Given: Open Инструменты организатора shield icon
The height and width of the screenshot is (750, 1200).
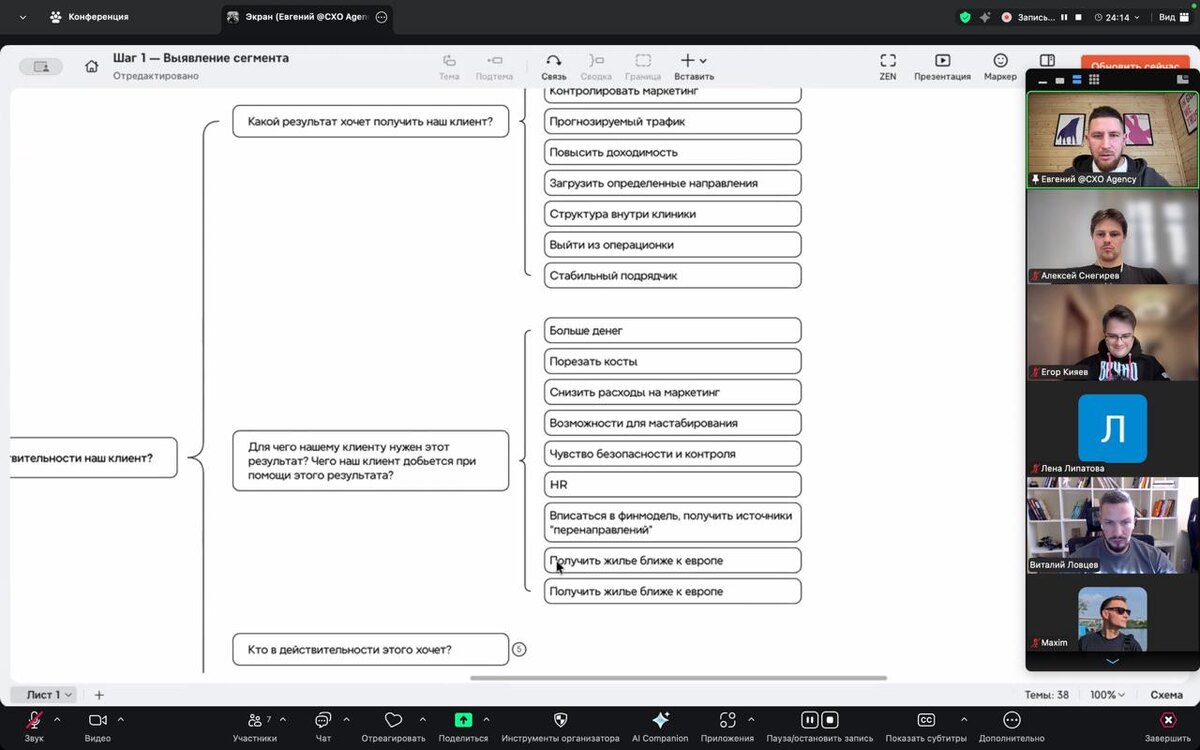Looking at the screenshot, I should point(560,720).
